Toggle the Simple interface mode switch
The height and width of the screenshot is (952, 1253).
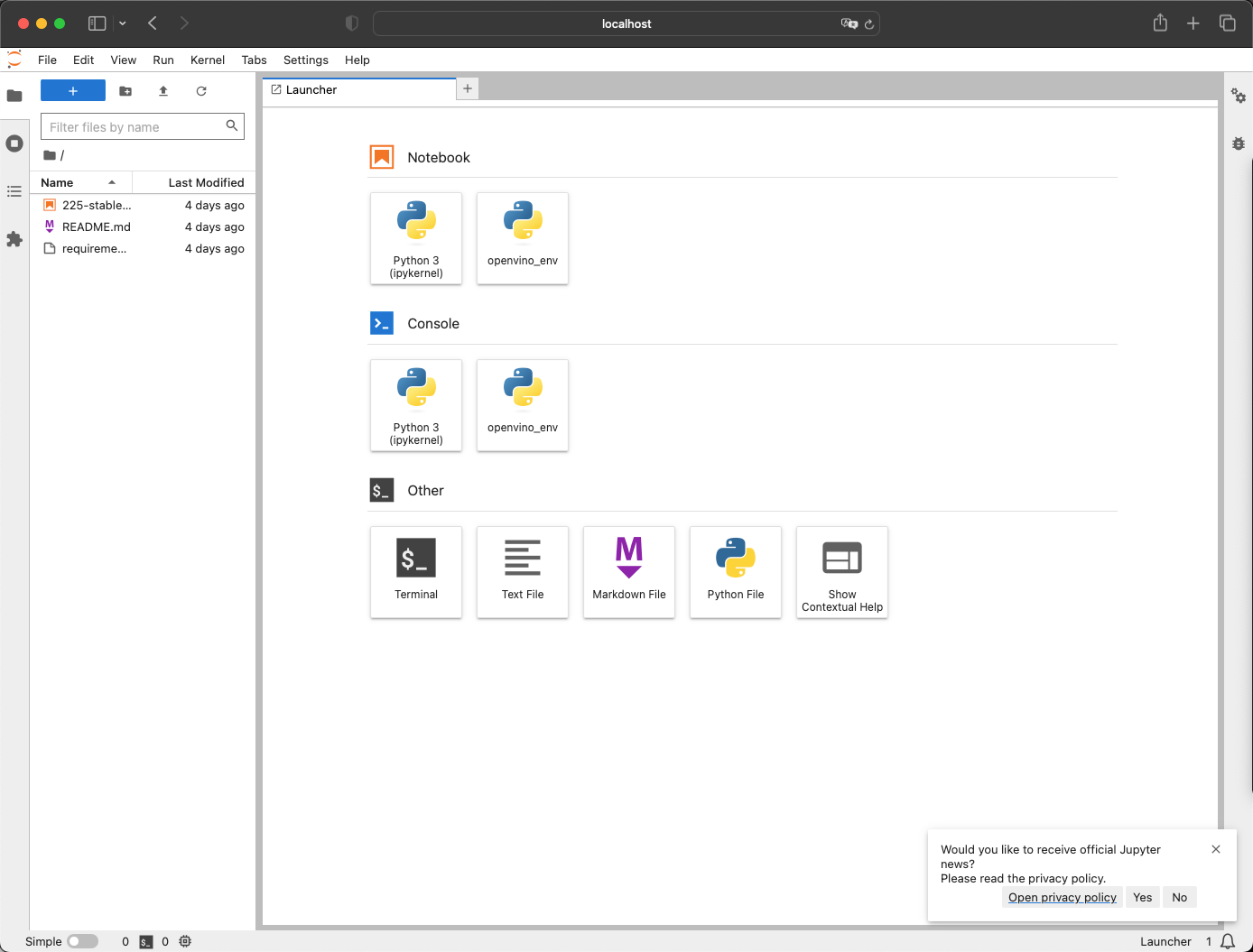point(82,941)
